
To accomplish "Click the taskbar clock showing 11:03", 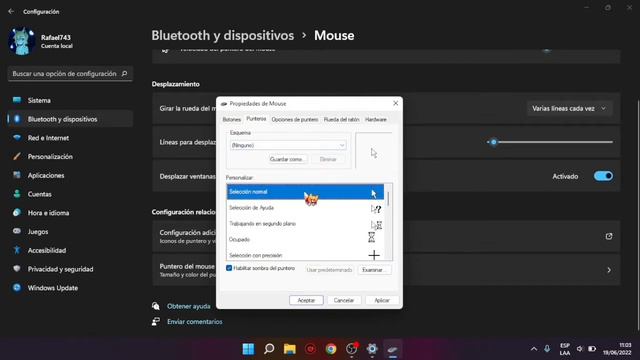I will tap(617, 349).
